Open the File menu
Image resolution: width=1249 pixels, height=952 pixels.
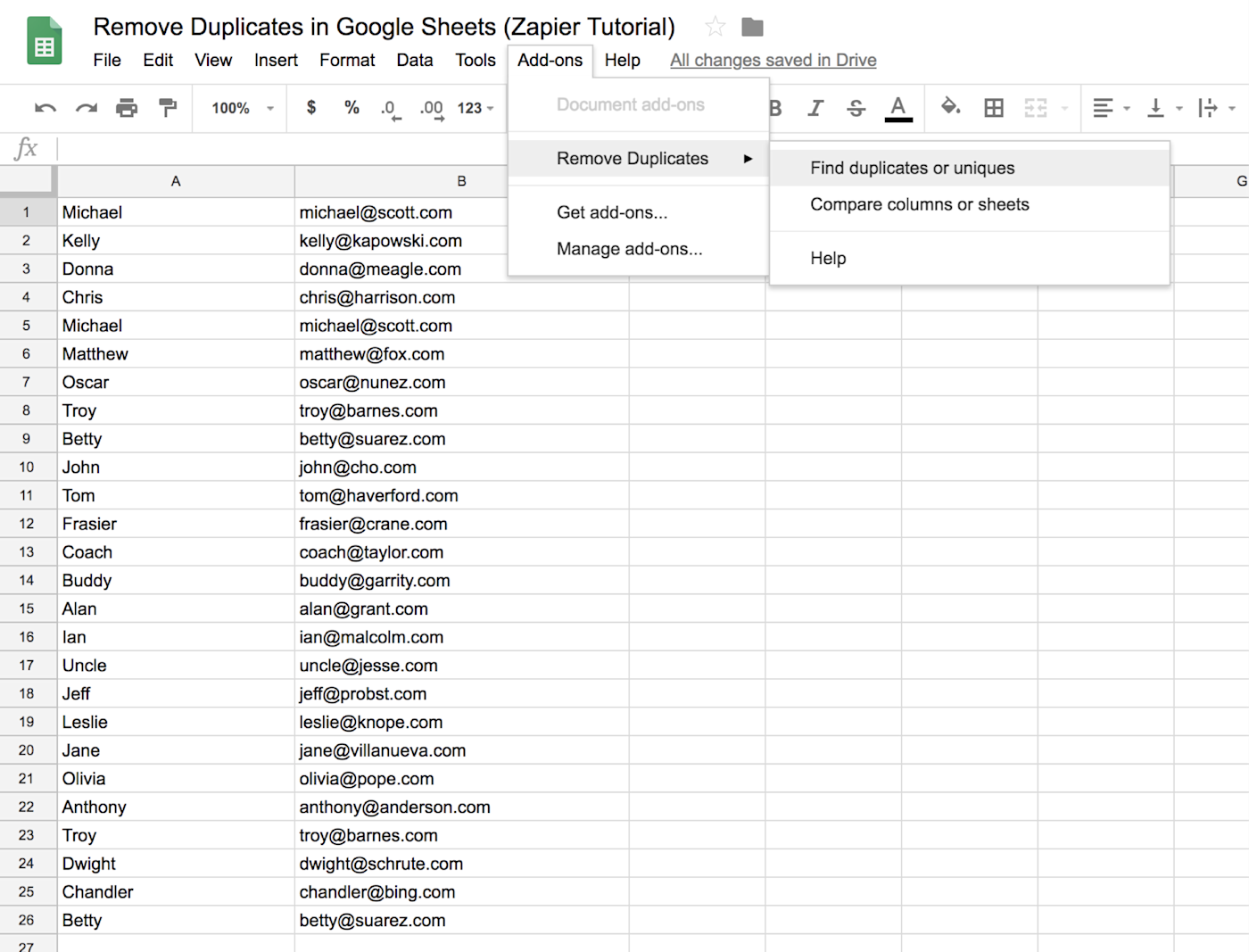(107, 60)
